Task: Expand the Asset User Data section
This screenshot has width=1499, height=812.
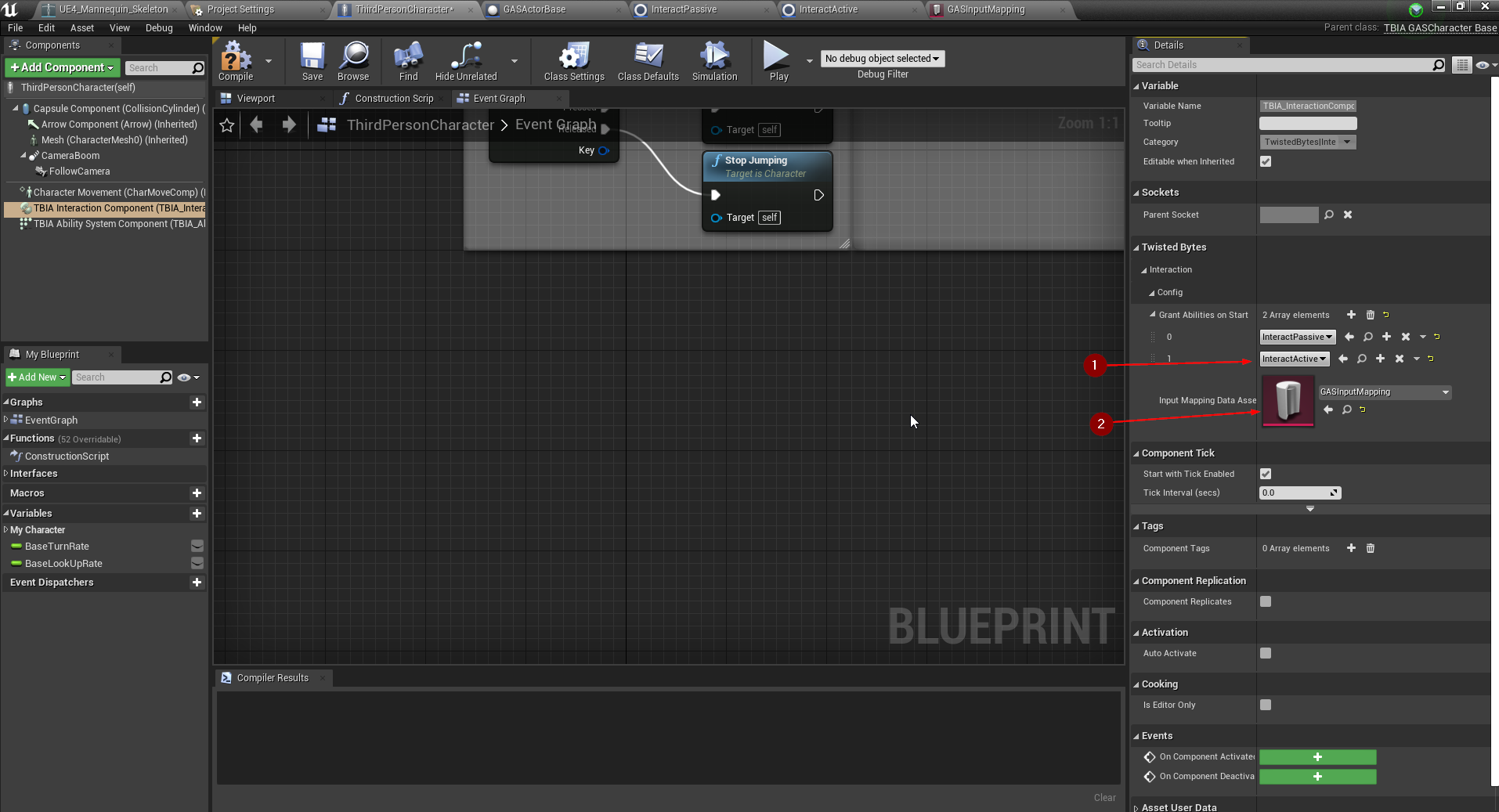Action: pyautogui.click(x=1136, y=807)
